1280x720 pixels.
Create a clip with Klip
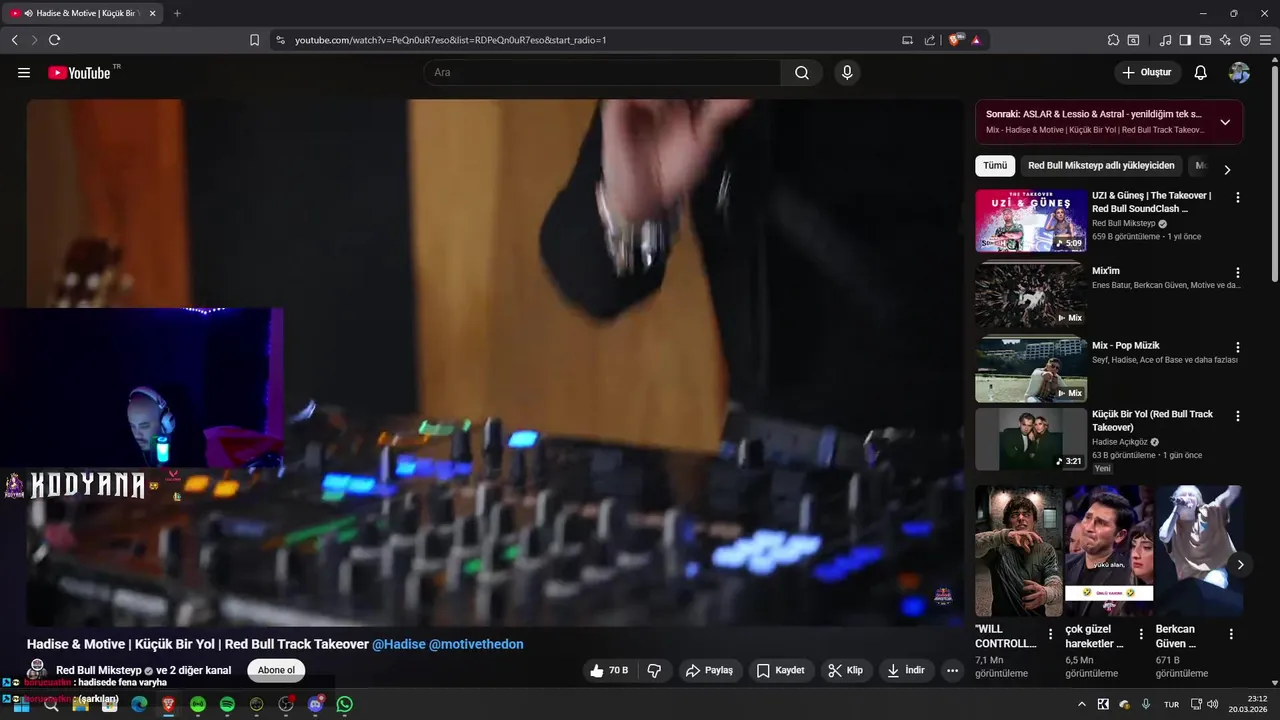coord(846,670)
